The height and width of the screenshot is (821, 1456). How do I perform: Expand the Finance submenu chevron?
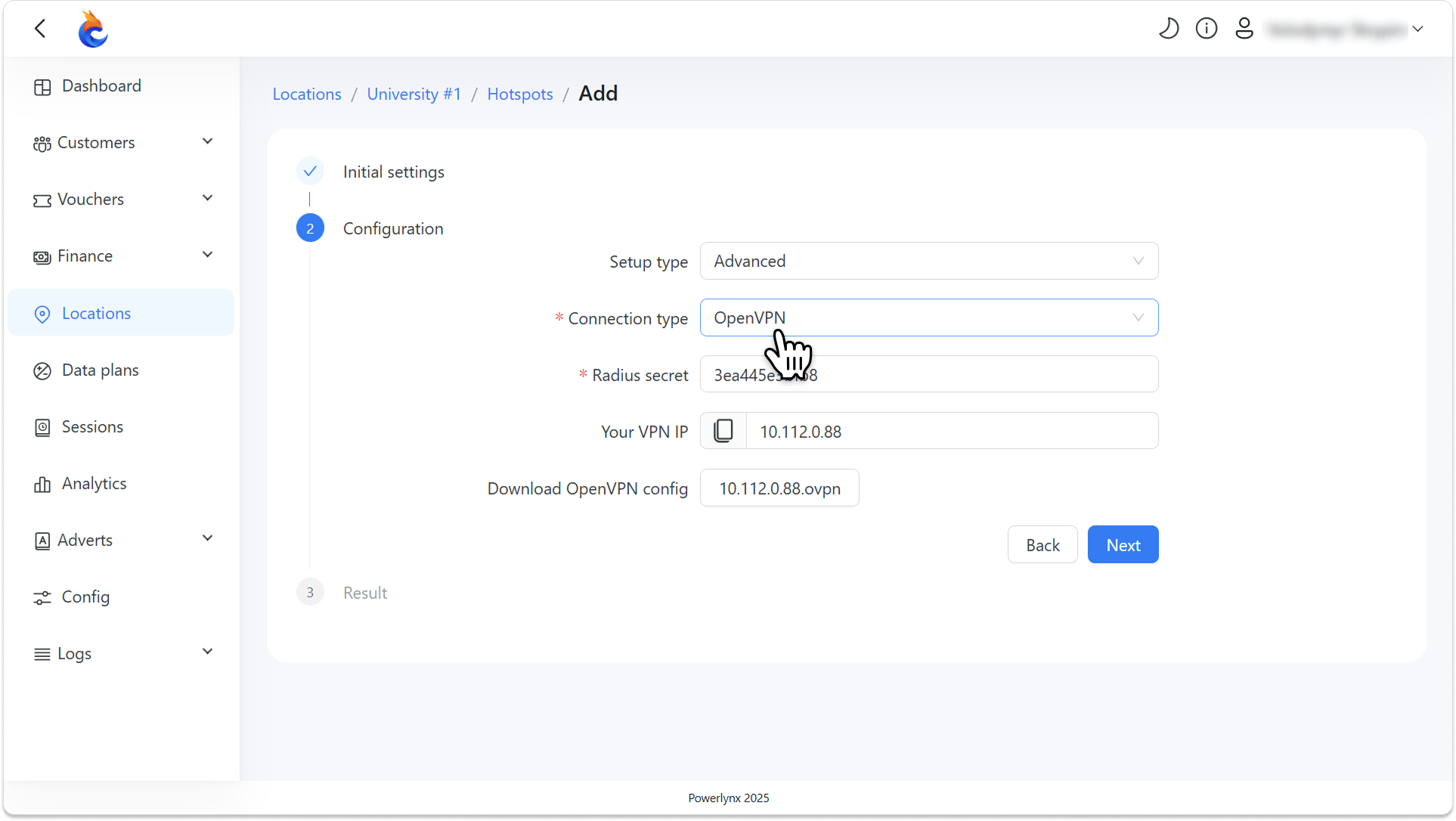coord(208,255)
